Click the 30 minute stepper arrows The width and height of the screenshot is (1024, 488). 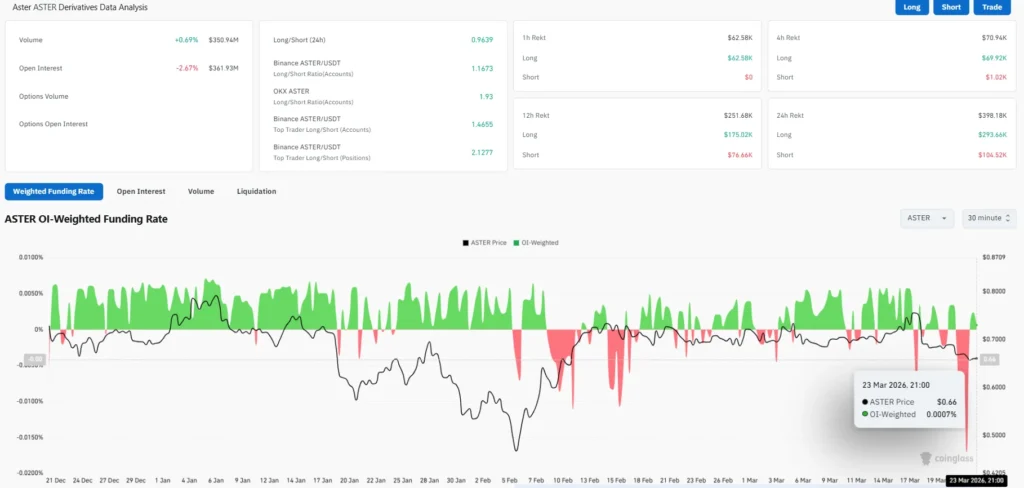[1007, 218]
